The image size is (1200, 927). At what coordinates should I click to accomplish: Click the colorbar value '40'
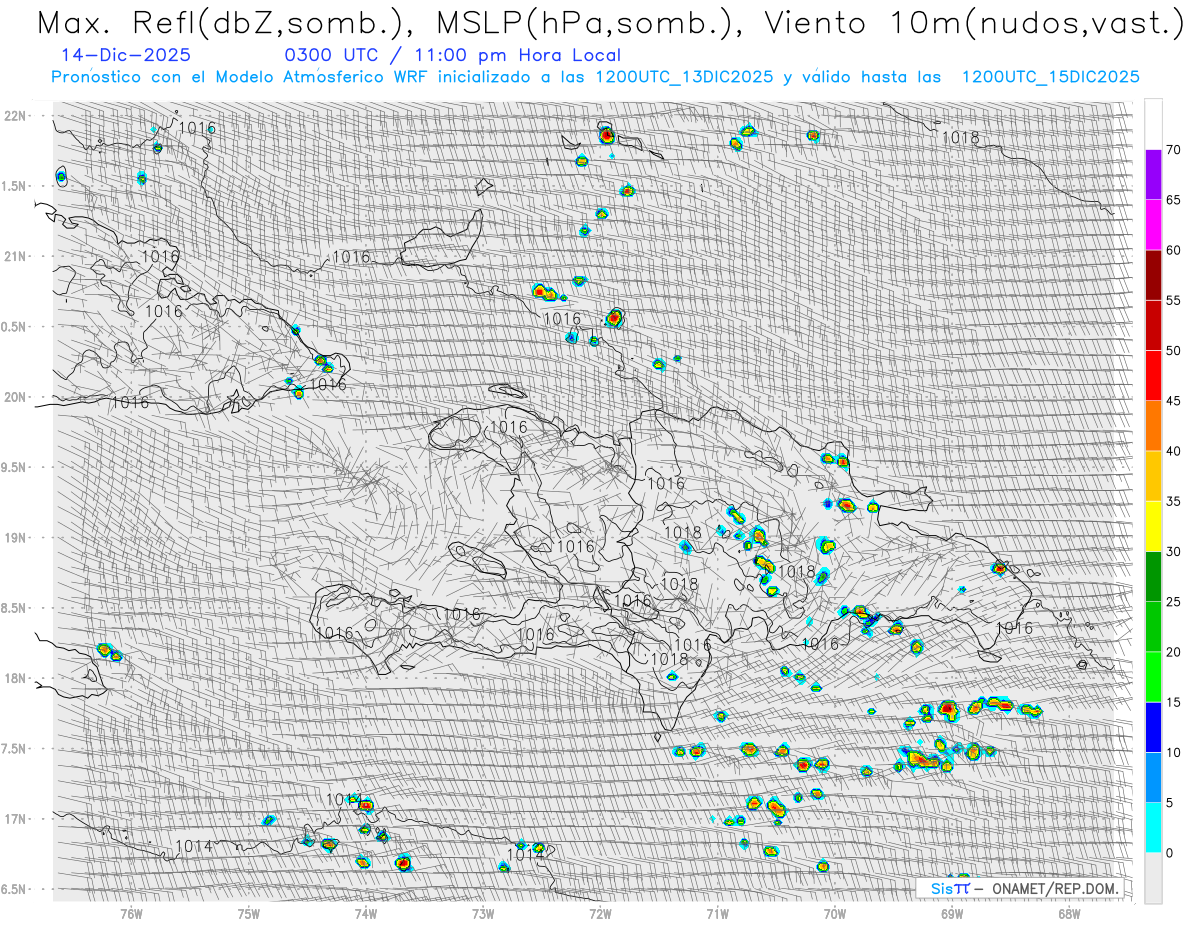tap(1173, 451)
